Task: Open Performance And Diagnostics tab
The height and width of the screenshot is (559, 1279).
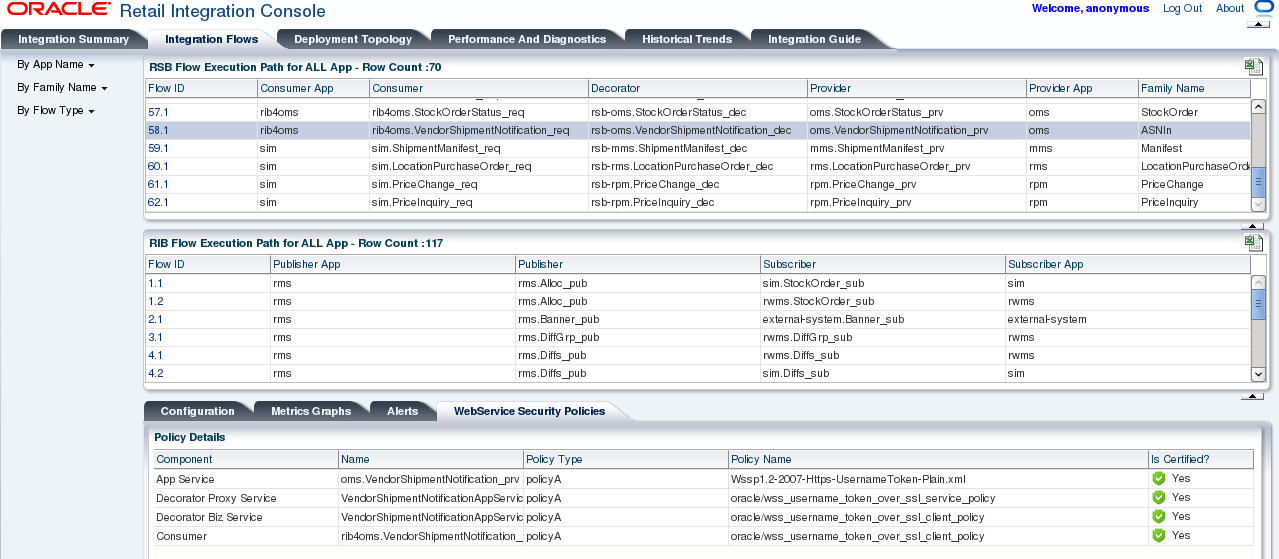Action: [x=527, y=39]
